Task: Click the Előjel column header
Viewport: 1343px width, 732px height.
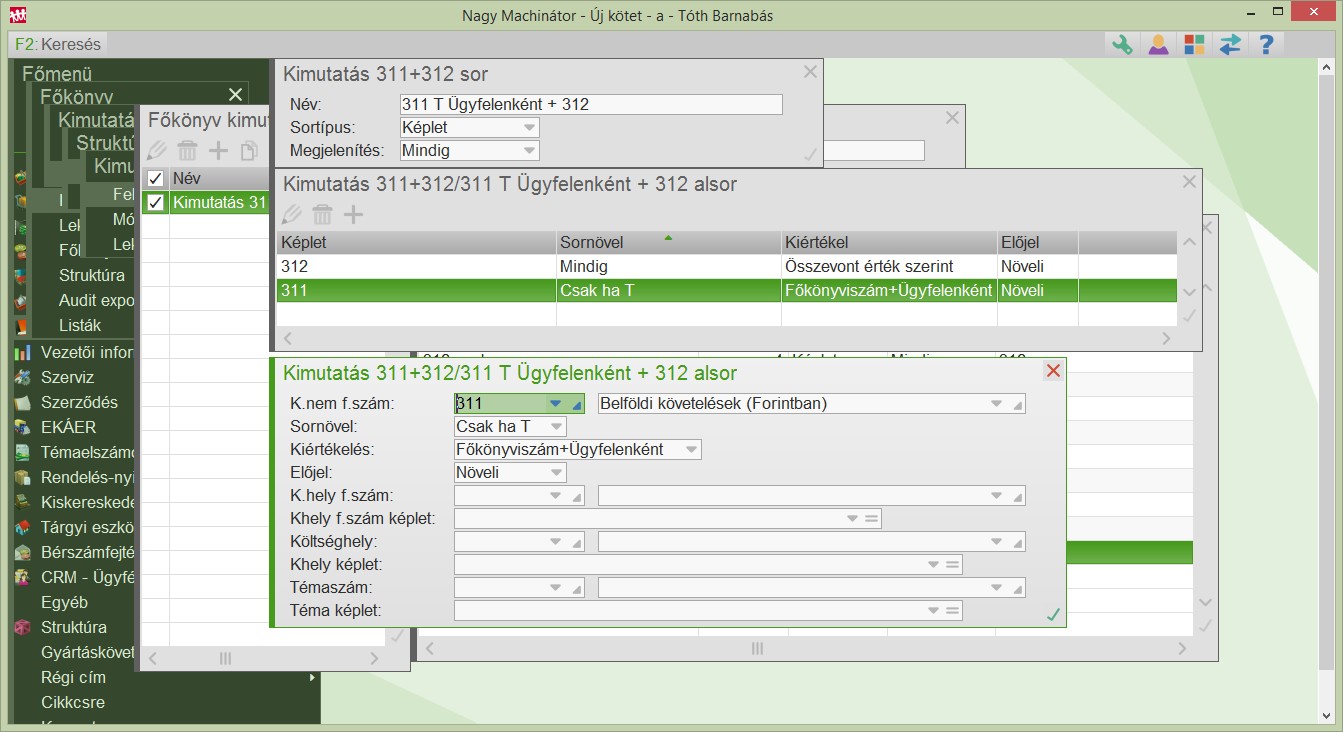Action: pos(1037,243)
